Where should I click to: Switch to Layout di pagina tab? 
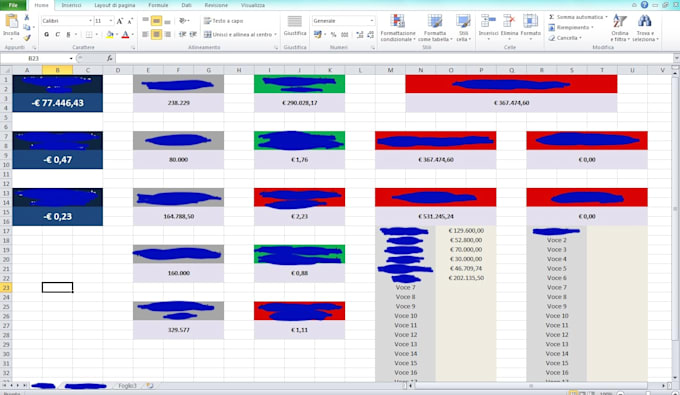pyautogui.click(x=114, y=5)
